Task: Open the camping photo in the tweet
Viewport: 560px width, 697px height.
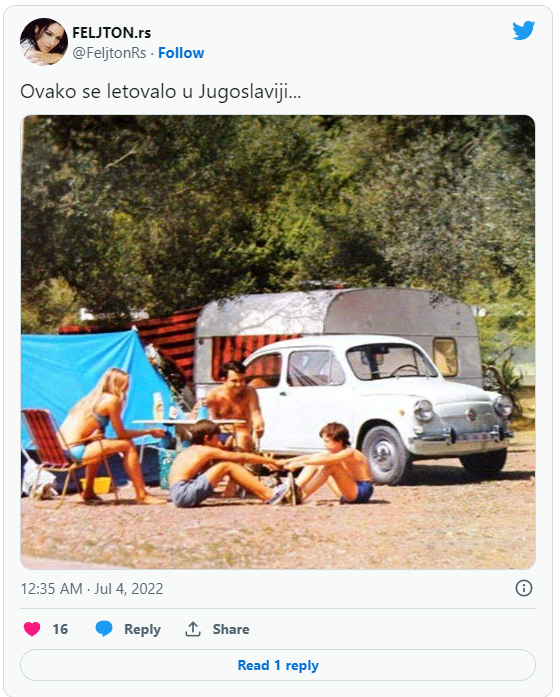Action: 278,342
